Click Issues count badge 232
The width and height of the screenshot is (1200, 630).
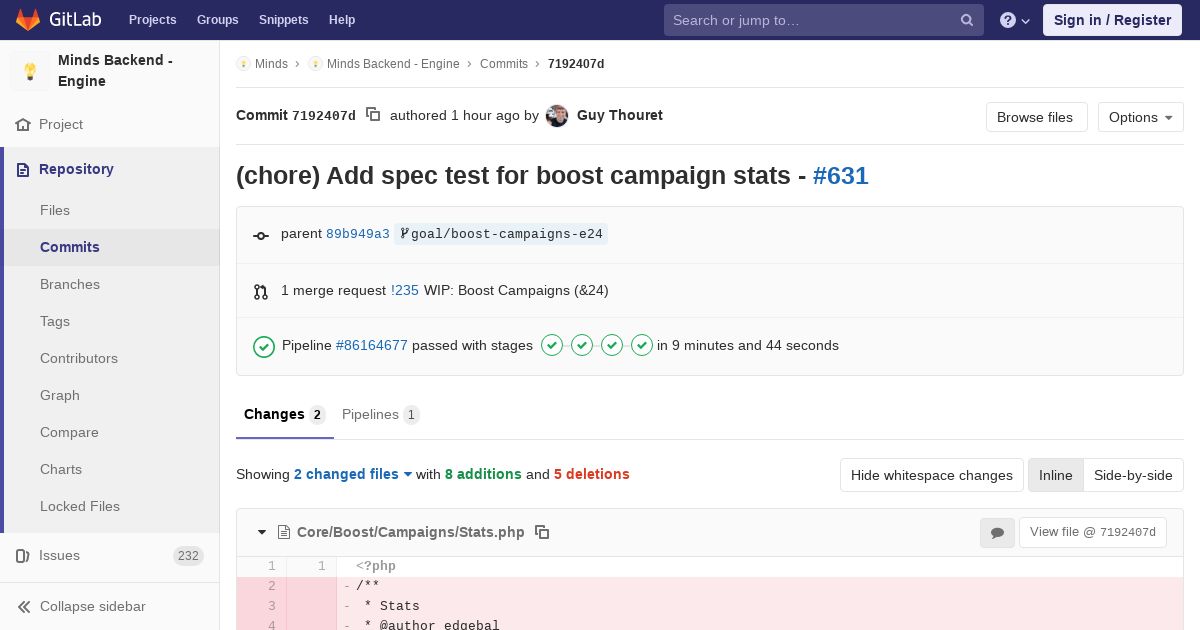[x=188, y=556]
